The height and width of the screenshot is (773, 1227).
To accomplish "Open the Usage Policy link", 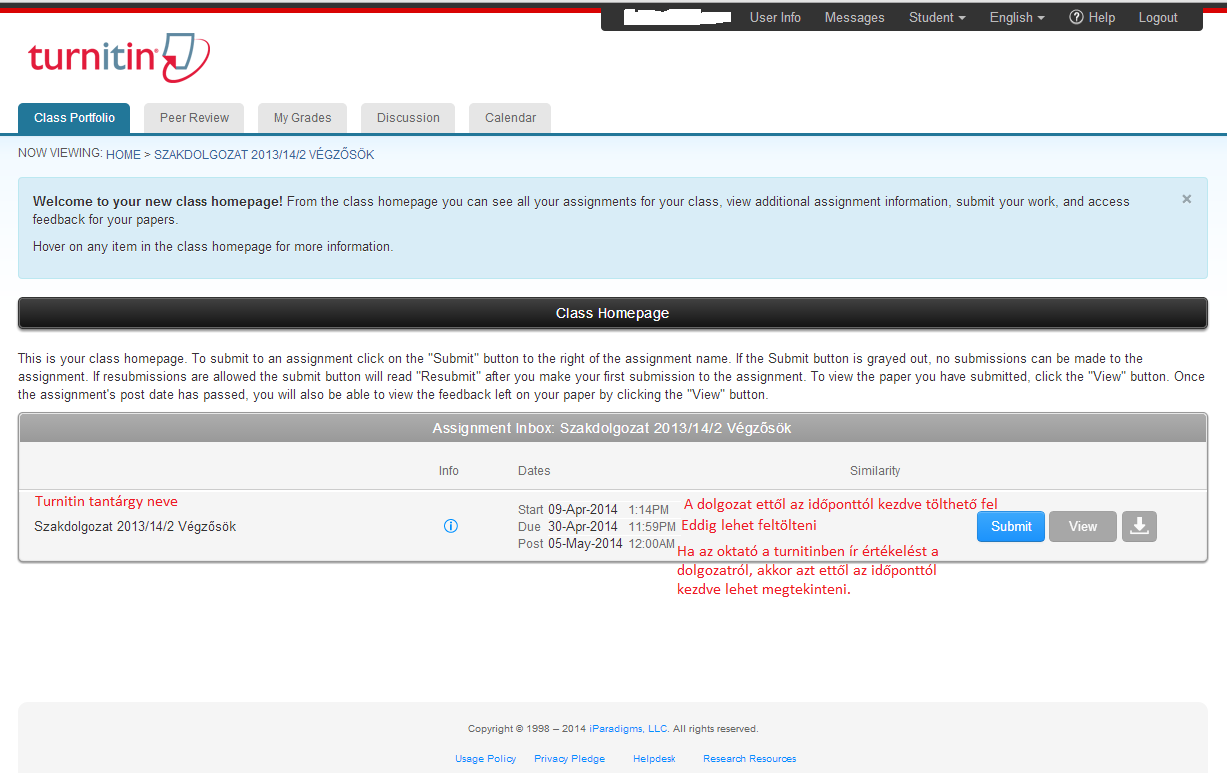I will pyautogui.click(x=486, y=759).
